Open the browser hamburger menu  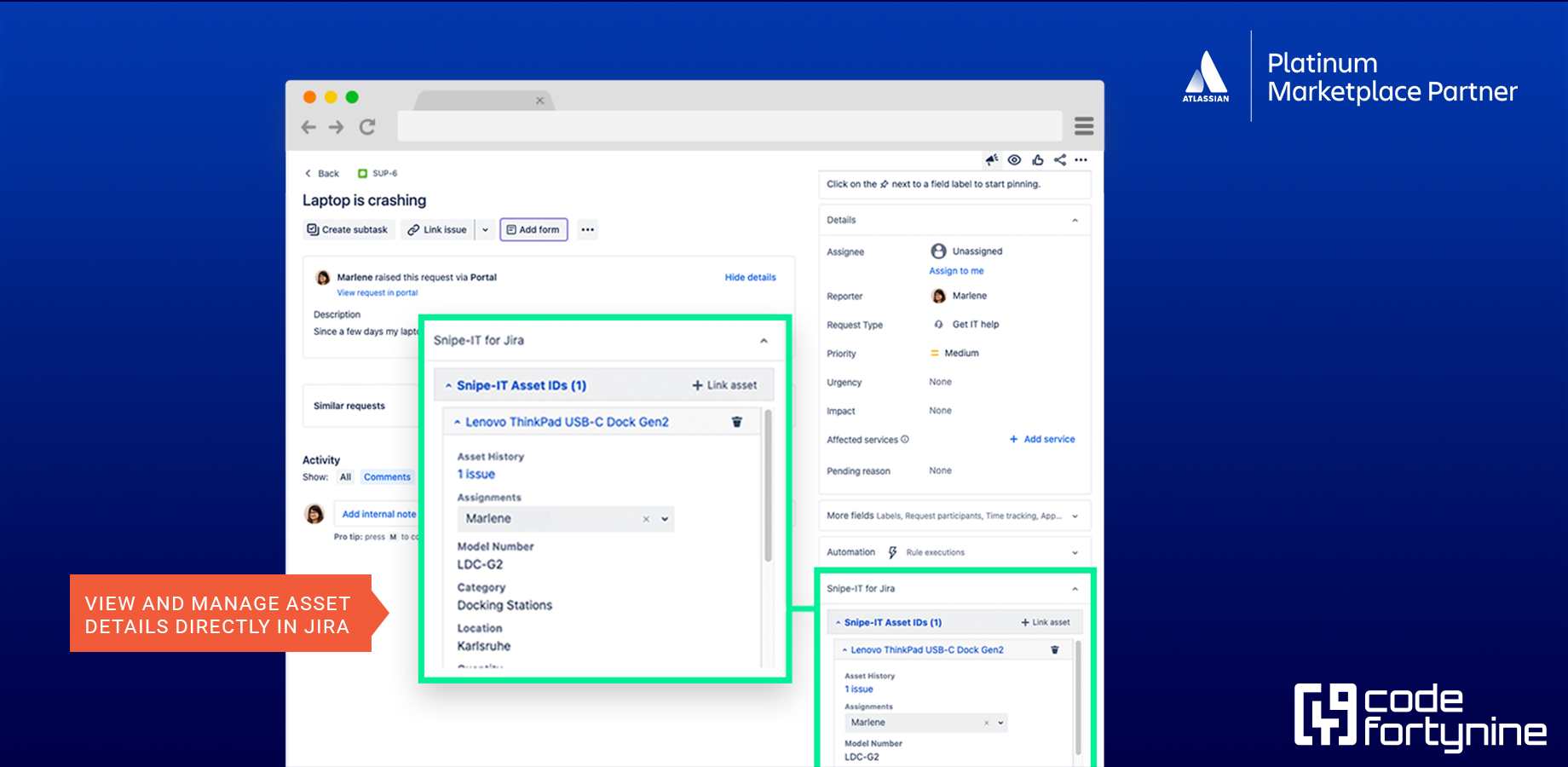pos(1084,126)
